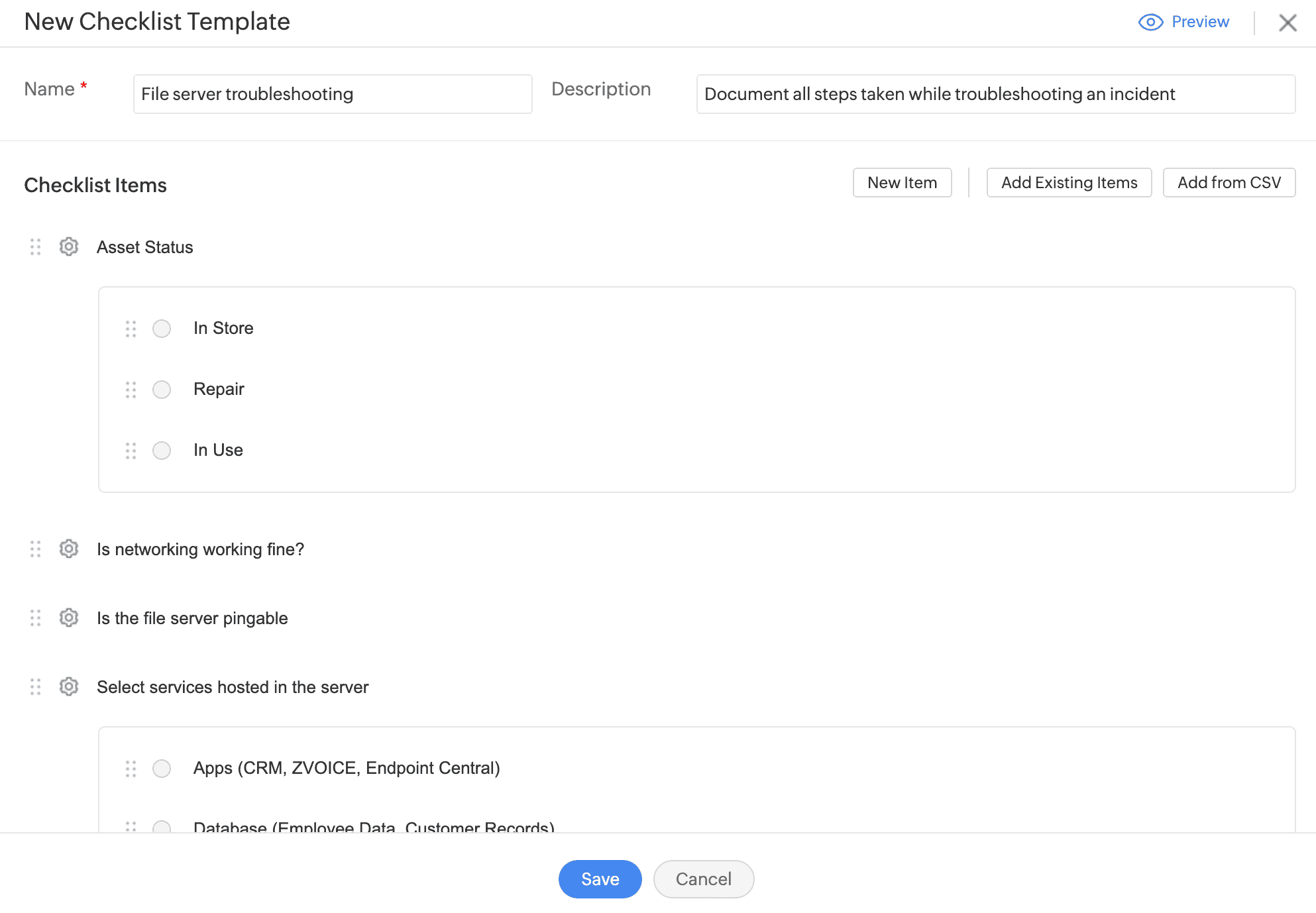This screenshot has width=1316, height=913.
Task: Click the Description input field
Action: coord(995,94)
